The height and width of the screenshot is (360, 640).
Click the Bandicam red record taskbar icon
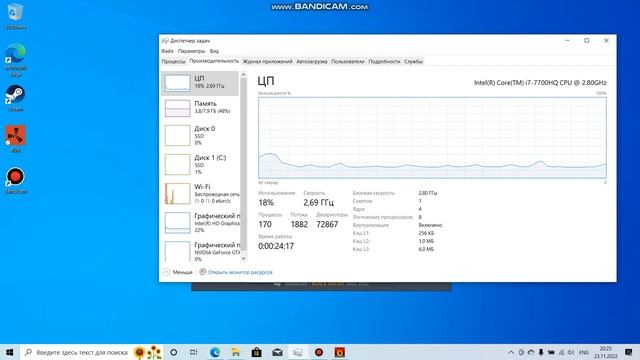(x=319, y=352)
